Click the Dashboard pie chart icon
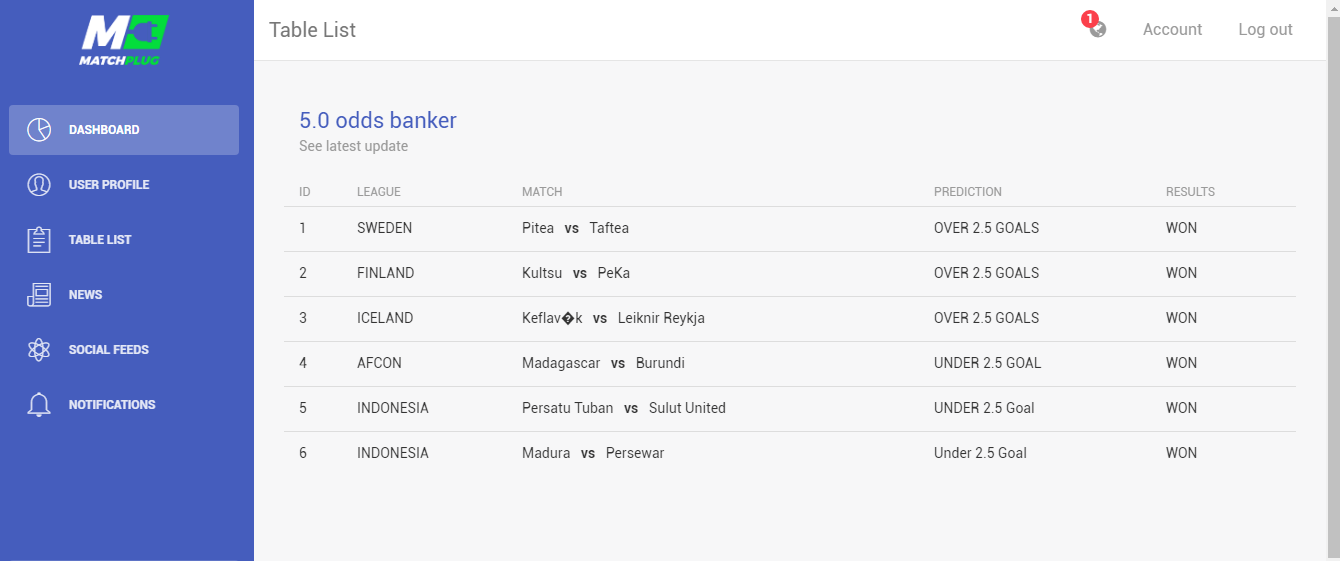1340x561 pixels. 39,130
